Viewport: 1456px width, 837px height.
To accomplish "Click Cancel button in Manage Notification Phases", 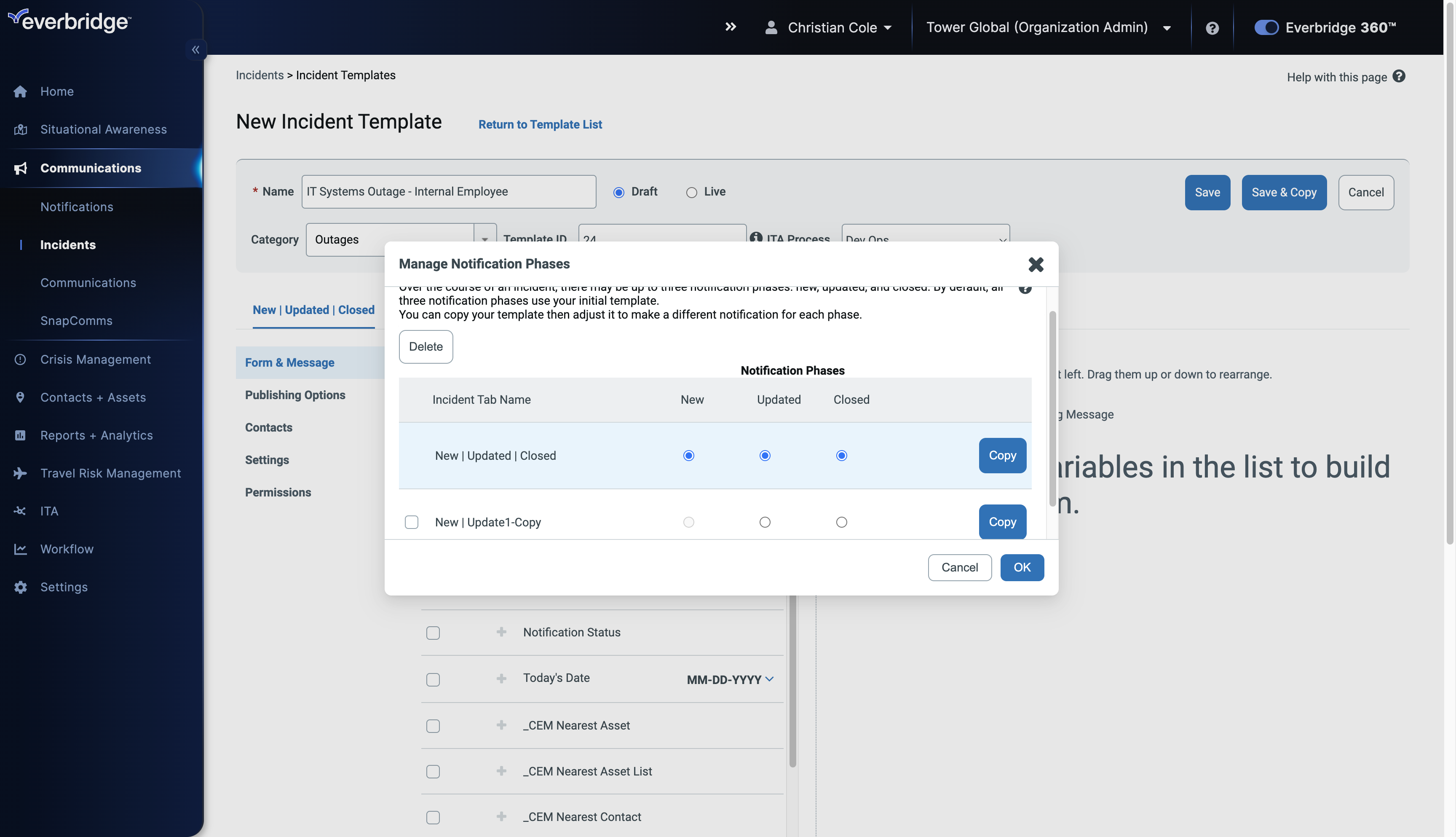I will (x=959, y=567).
